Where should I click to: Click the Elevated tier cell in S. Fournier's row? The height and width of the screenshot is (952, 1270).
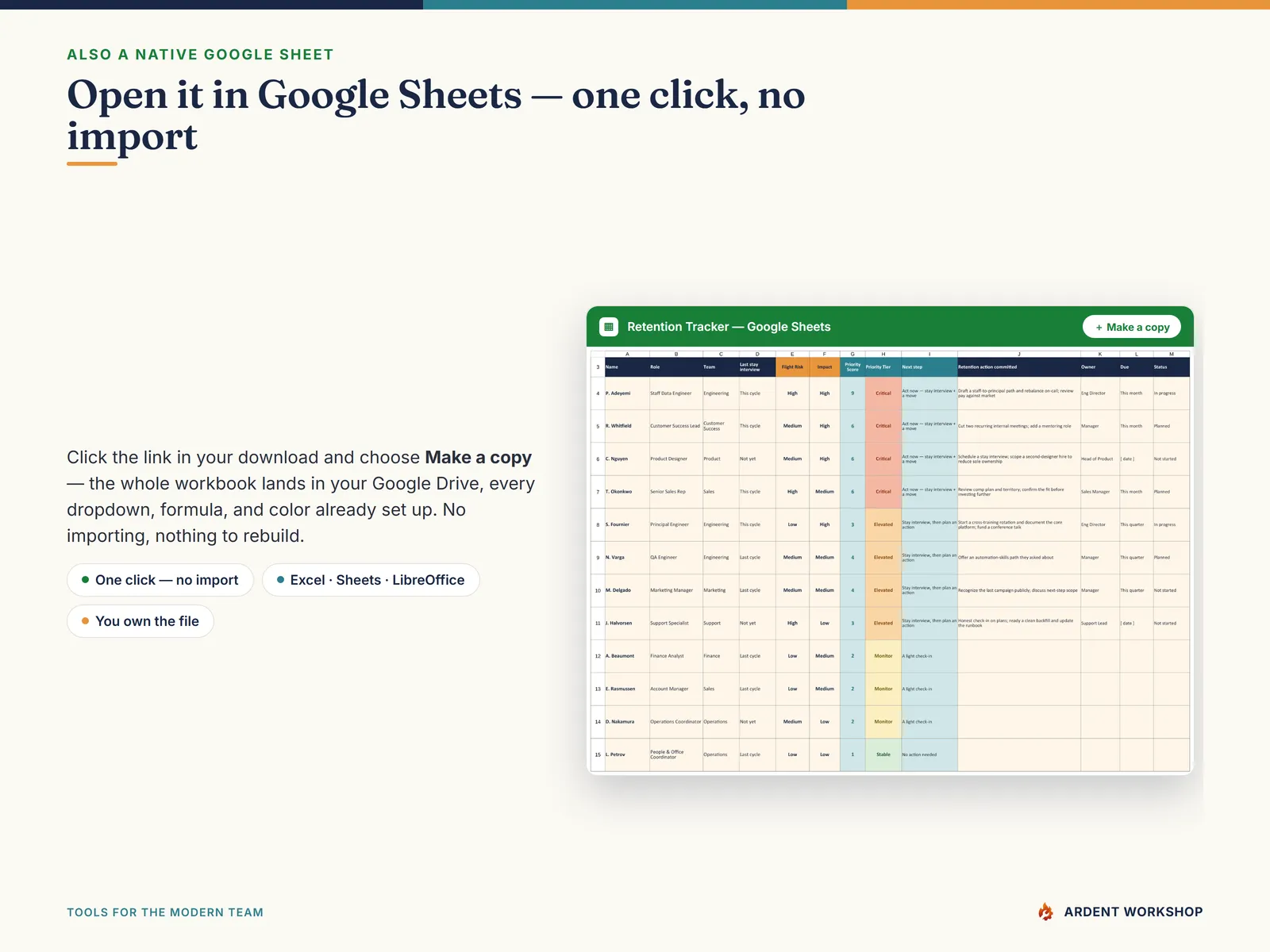(x=883, y=524)
